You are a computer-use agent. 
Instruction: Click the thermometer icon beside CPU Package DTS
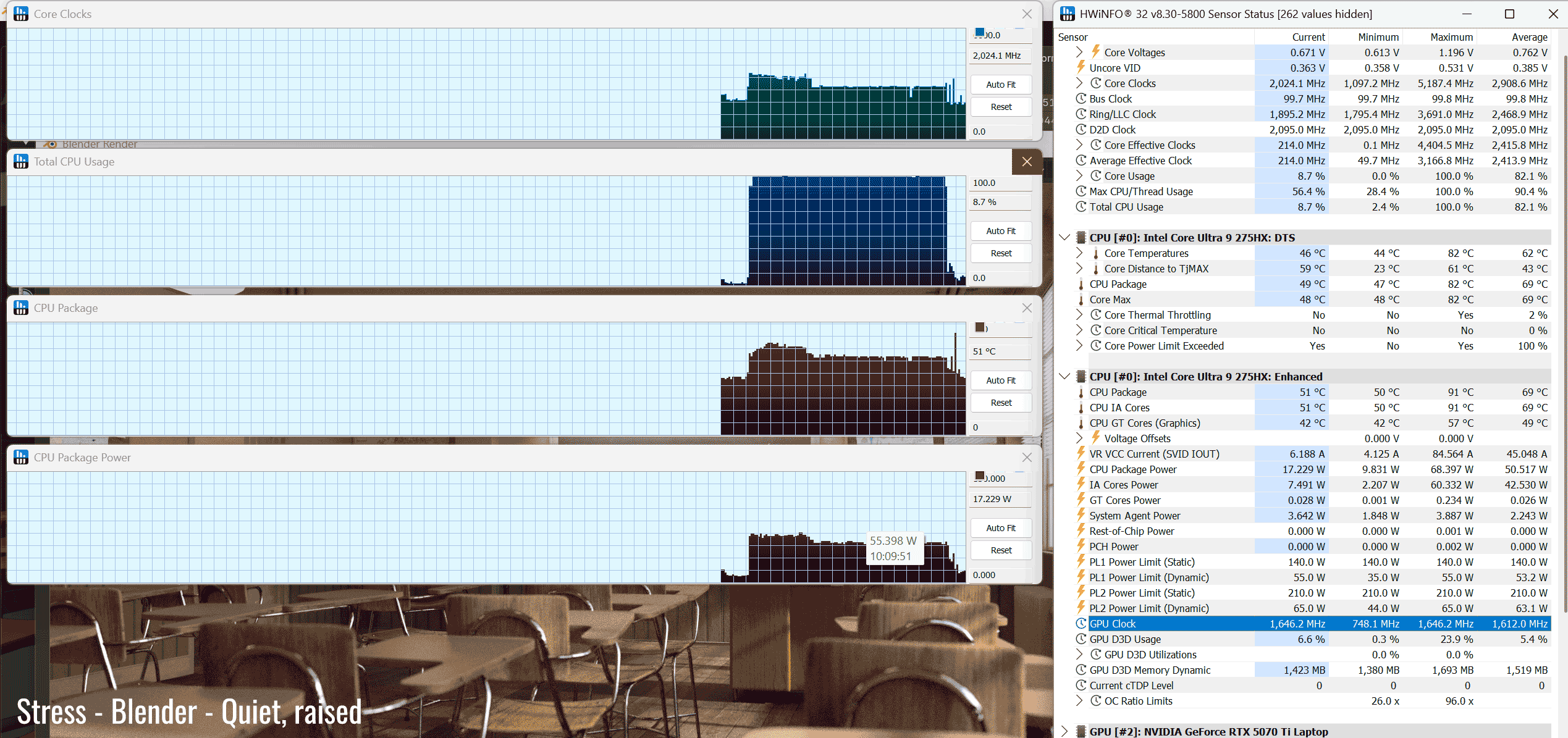pyautogui.click(x=1081, y=284)
